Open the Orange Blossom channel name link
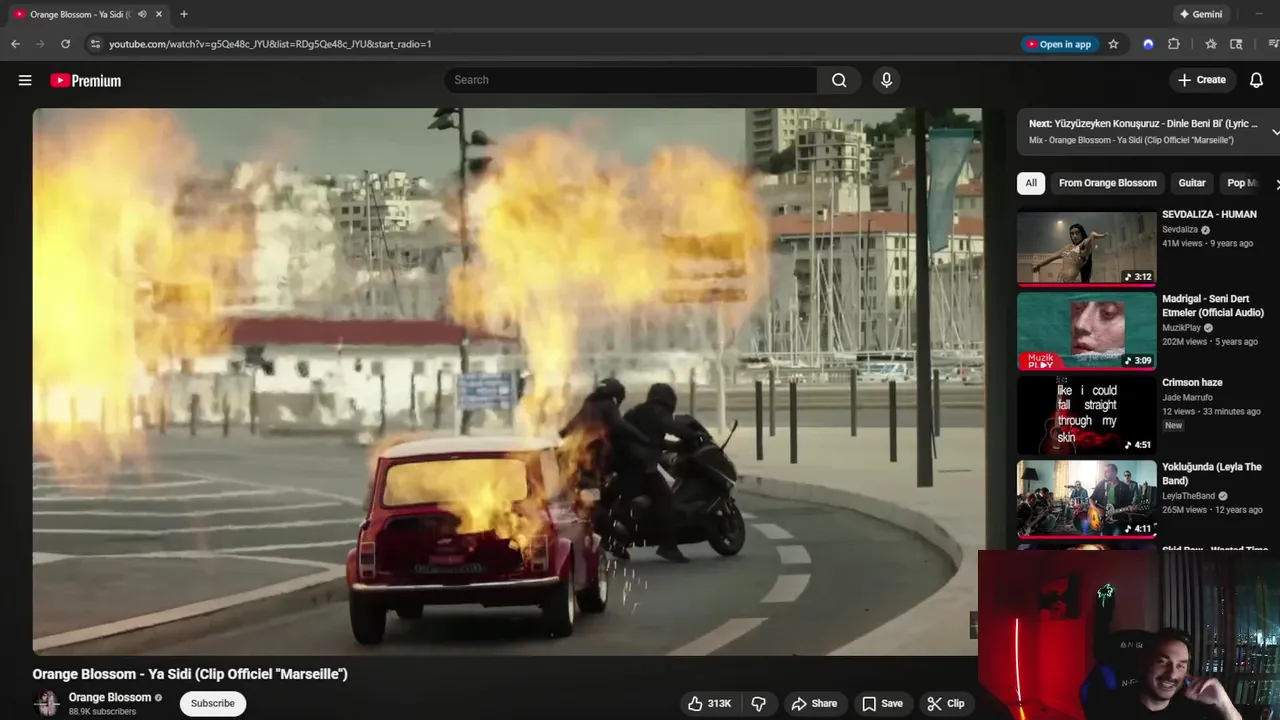This screenshot has height=720, width=1280. pos(110,697)
